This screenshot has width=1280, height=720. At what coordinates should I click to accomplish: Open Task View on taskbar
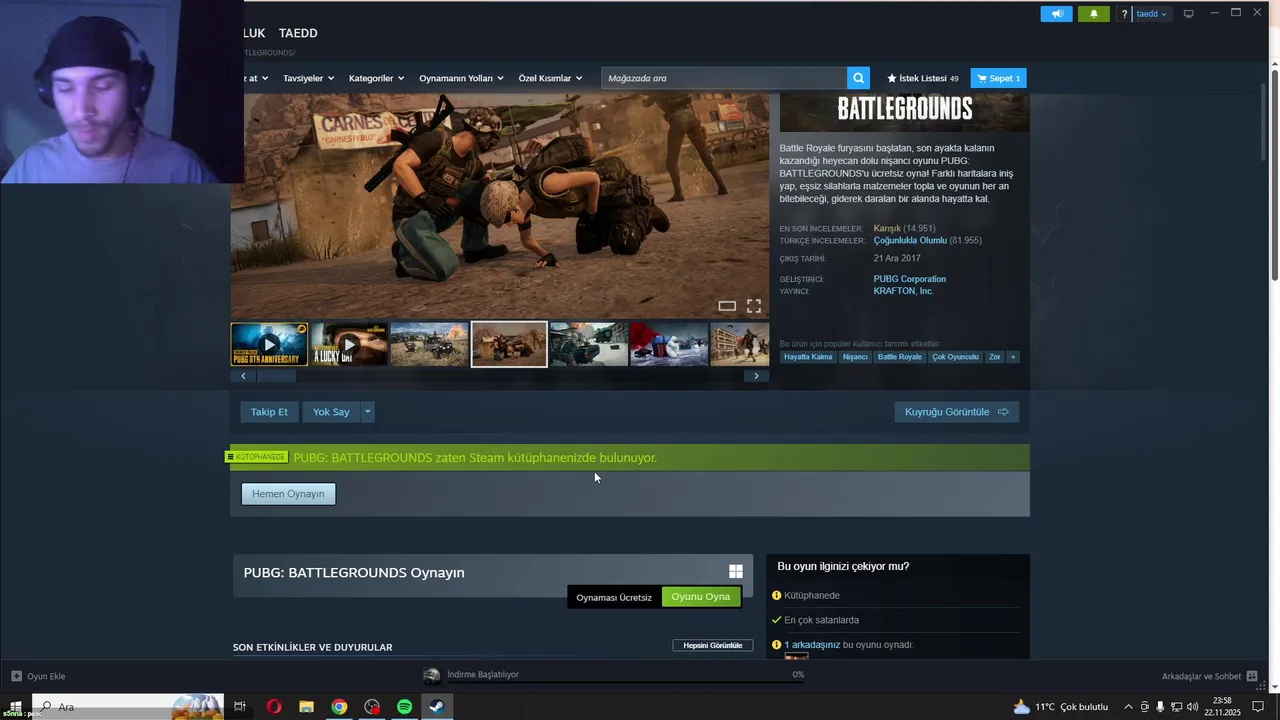click(x=240, y=707)
